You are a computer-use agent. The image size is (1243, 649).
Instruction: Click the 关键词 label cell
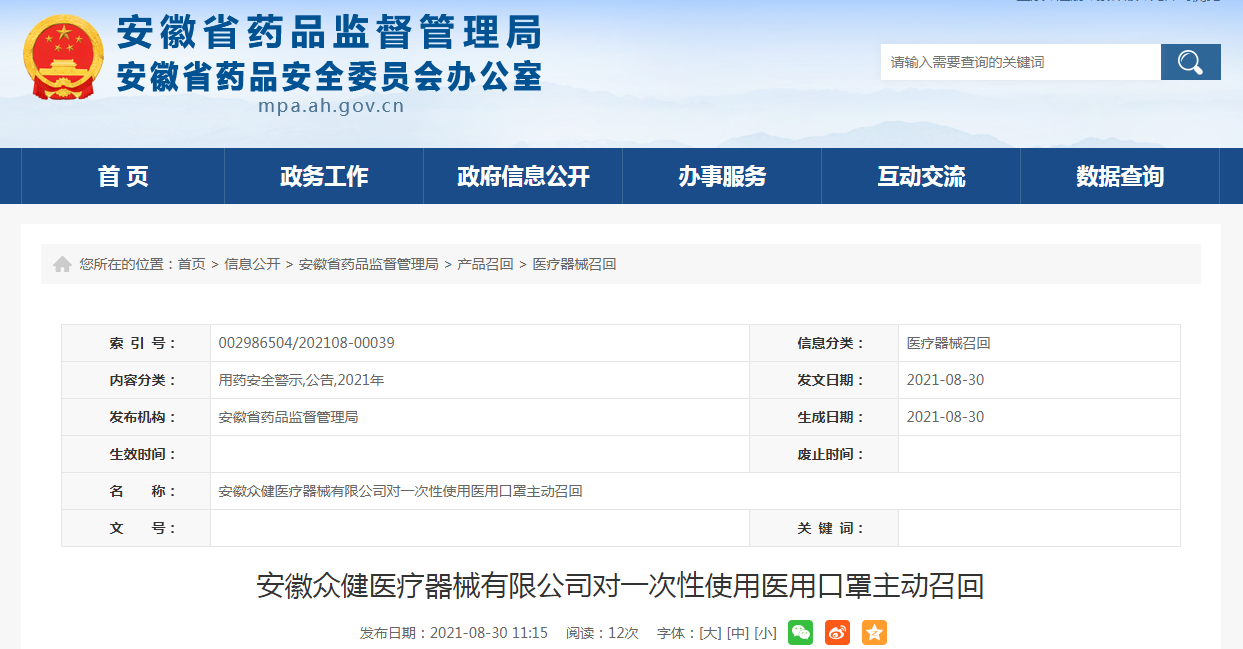(824, 528)
